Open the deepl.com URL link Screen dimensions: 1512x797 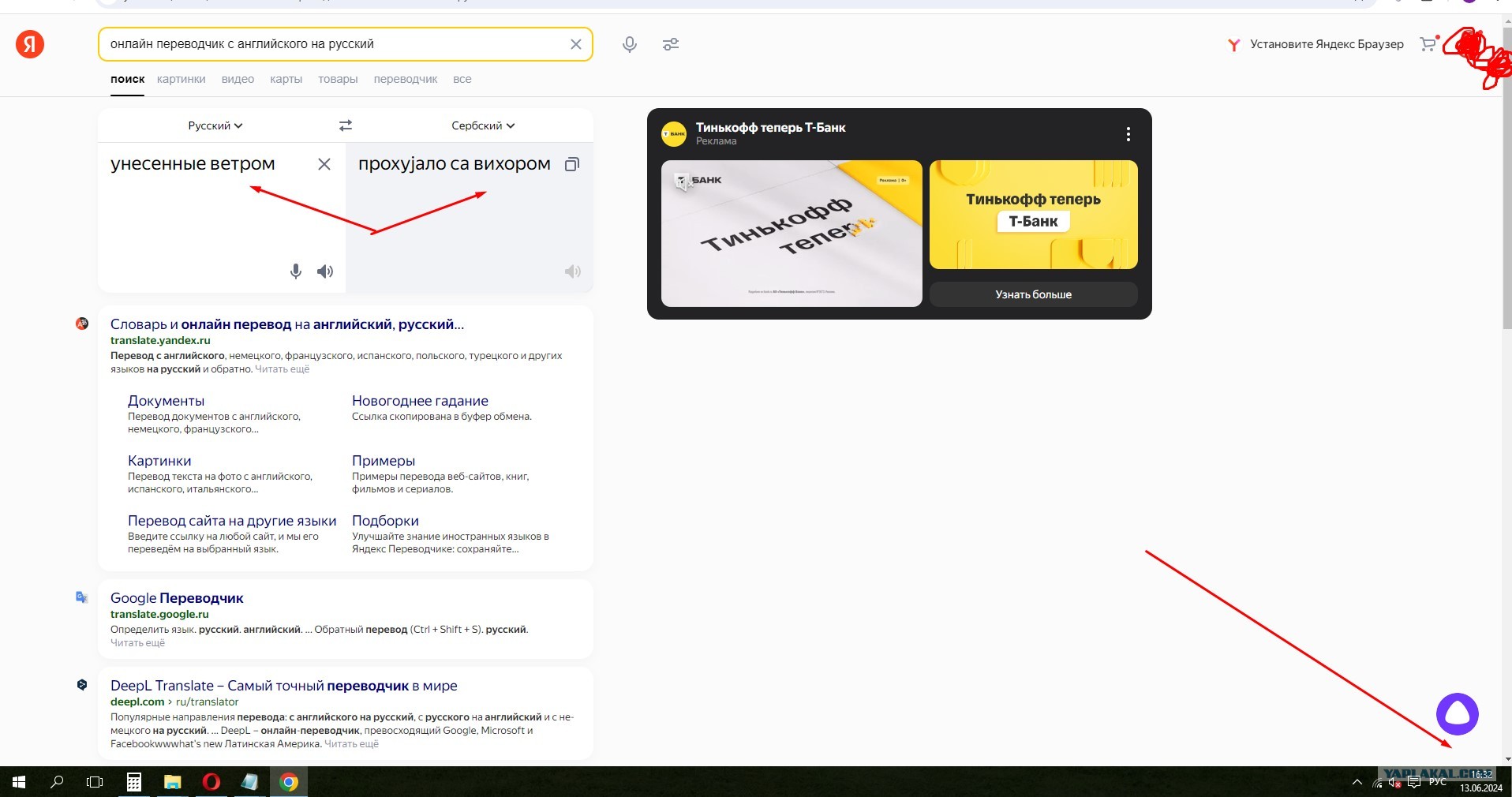137,702
